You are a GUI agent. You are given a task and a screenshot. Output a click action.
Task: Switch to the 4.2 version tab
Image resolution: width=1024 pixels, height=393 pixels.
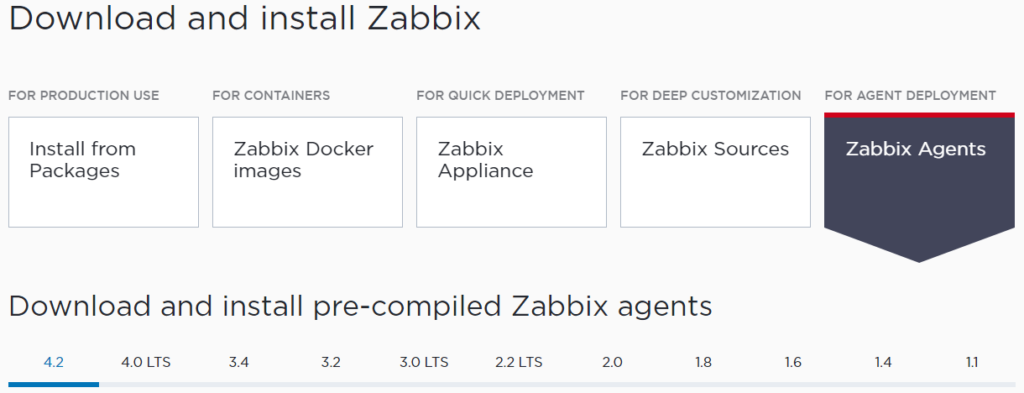(x=54, y=362)
